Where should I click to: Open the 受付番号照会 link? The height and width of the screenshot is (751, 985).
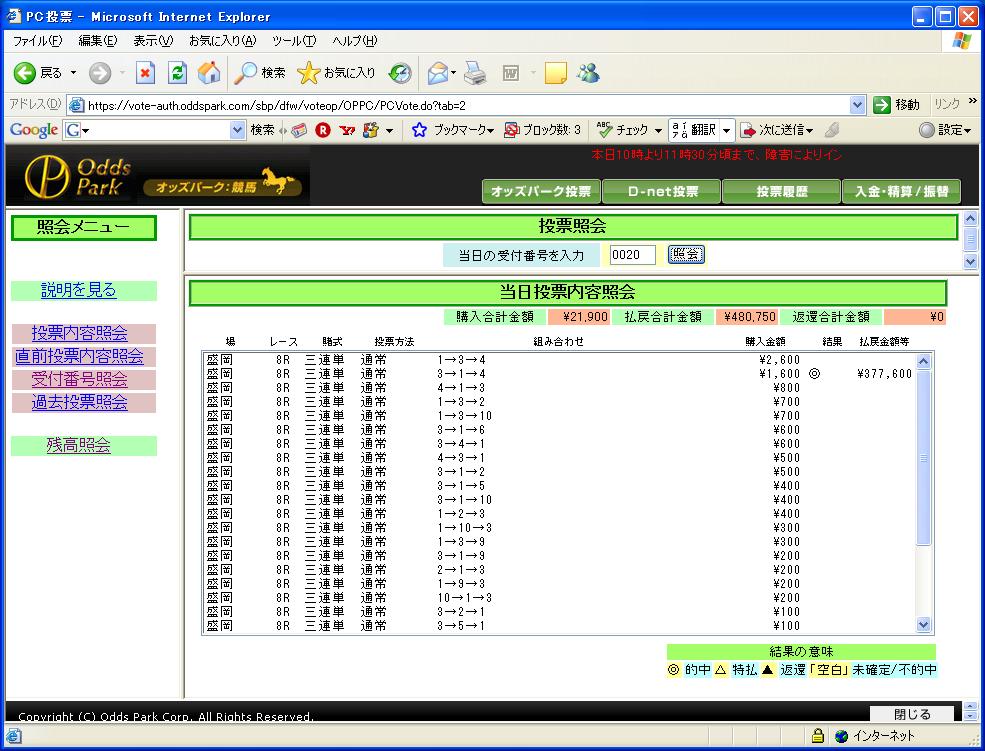tap(80, 379)
